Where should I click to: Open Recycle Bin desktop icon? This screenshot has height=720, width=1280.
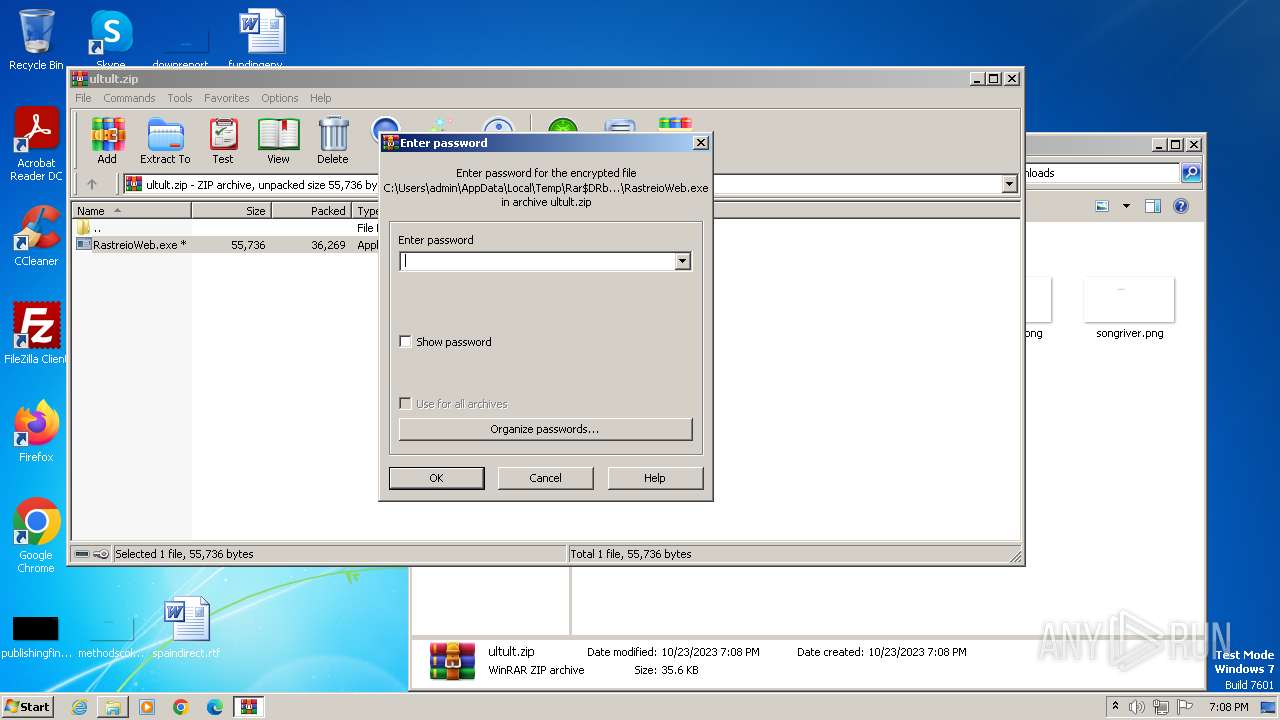click(36, 40)
